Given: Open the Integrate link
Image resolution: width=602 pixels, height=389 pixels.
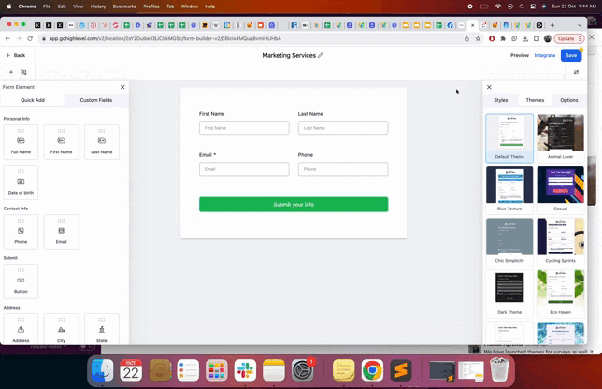Looking at the screenshot, I should 545,55.
